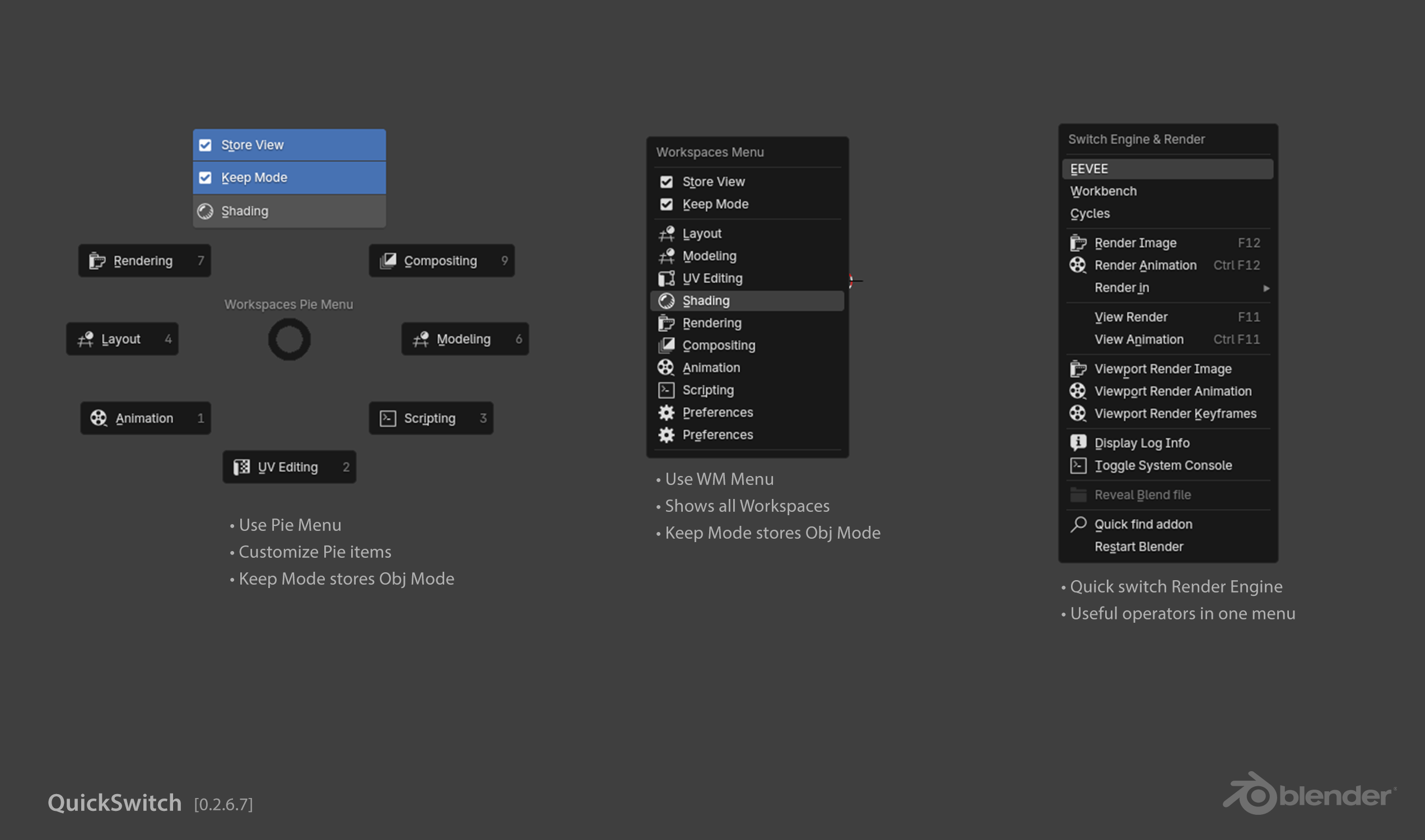Click the Scripting console icon in pie

388,418
